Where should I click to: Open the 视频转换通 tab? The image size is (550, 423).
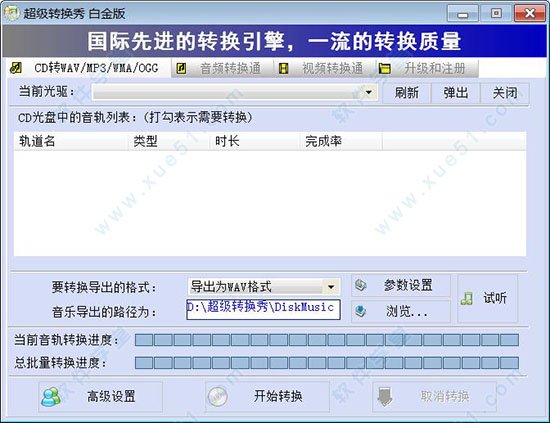point(324,68)
